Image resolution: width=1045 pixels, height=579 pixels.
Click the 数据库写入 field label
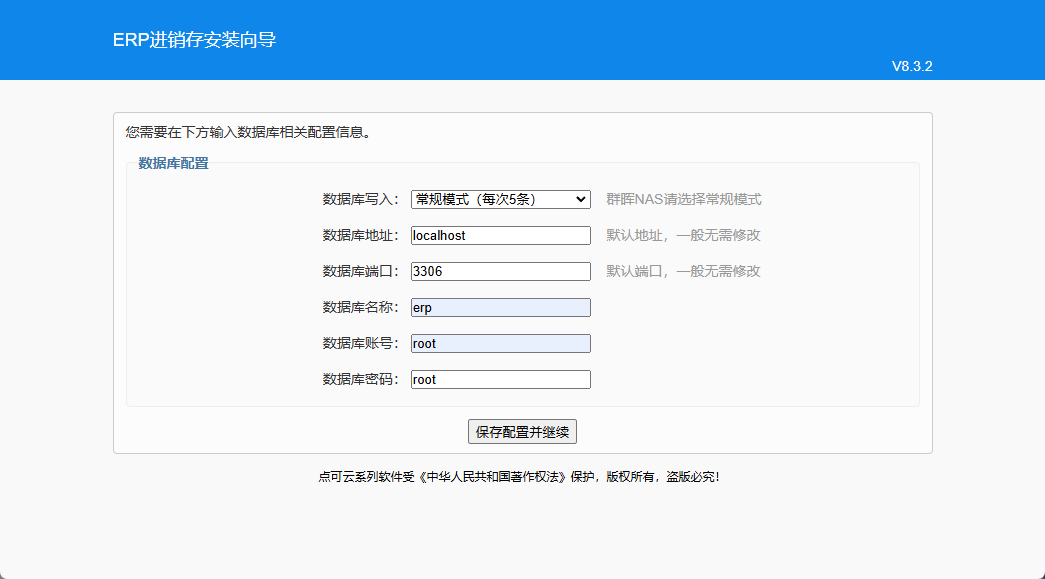pos(360,199)
